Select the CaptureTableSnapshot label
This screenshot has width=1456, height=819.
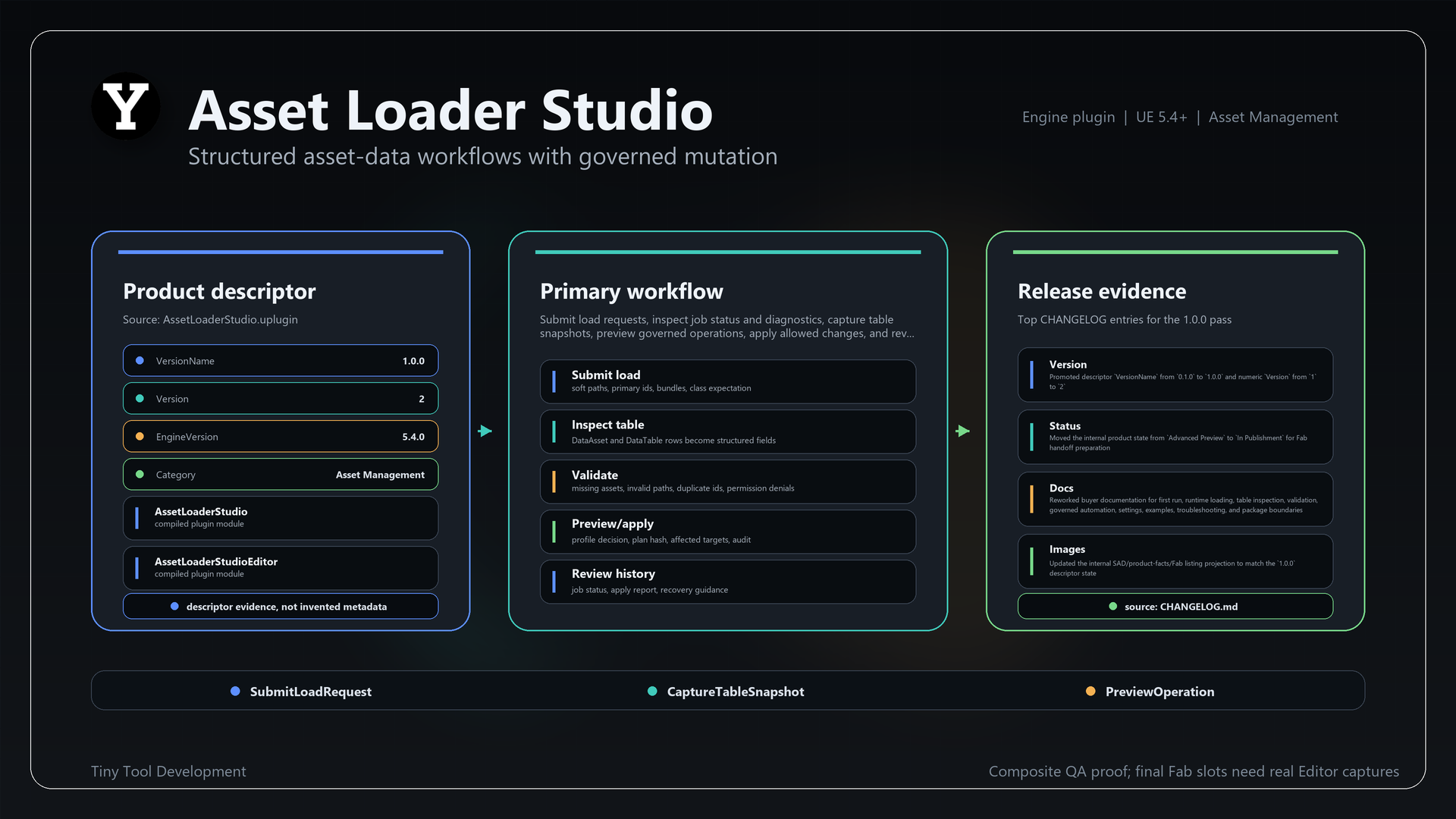click(x=736, y=692)
